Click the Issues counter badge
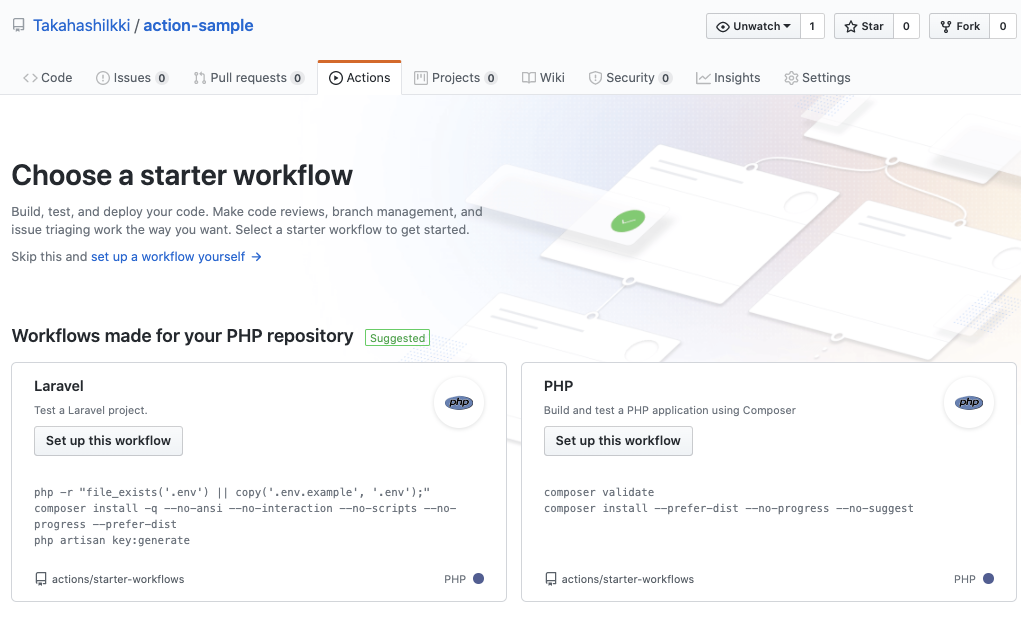1021x625 pixels. click(x=162, y=78)
